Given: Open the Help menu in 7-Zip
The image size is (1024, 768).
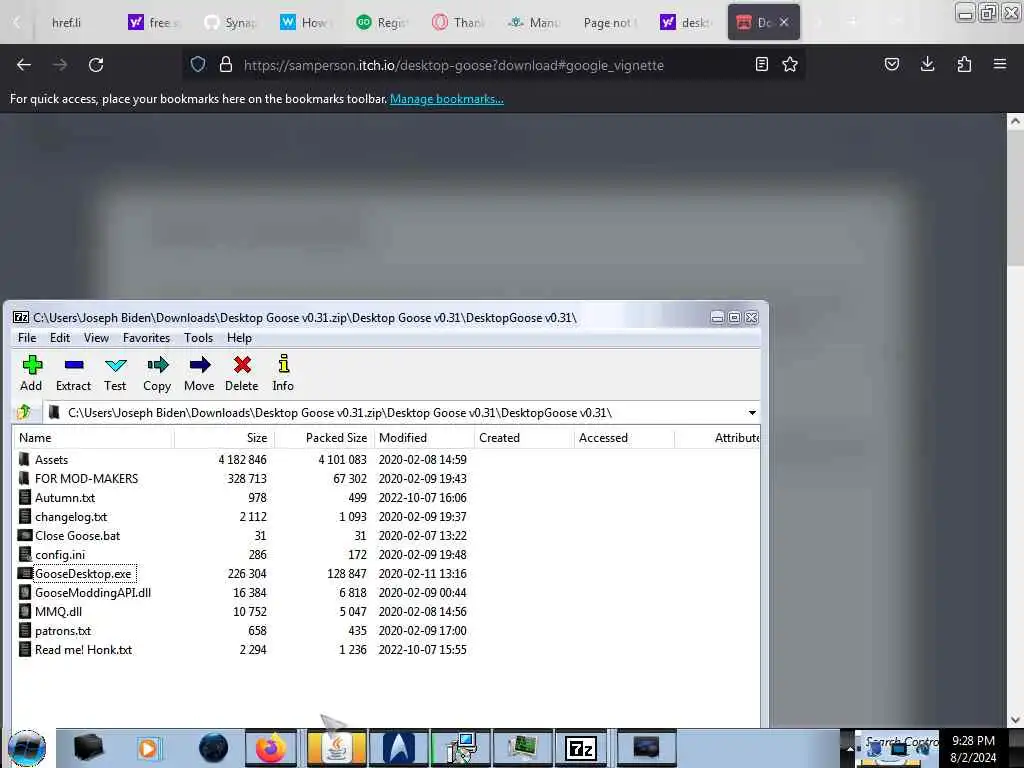Looking at the screenshot, I should click(239, 338).
